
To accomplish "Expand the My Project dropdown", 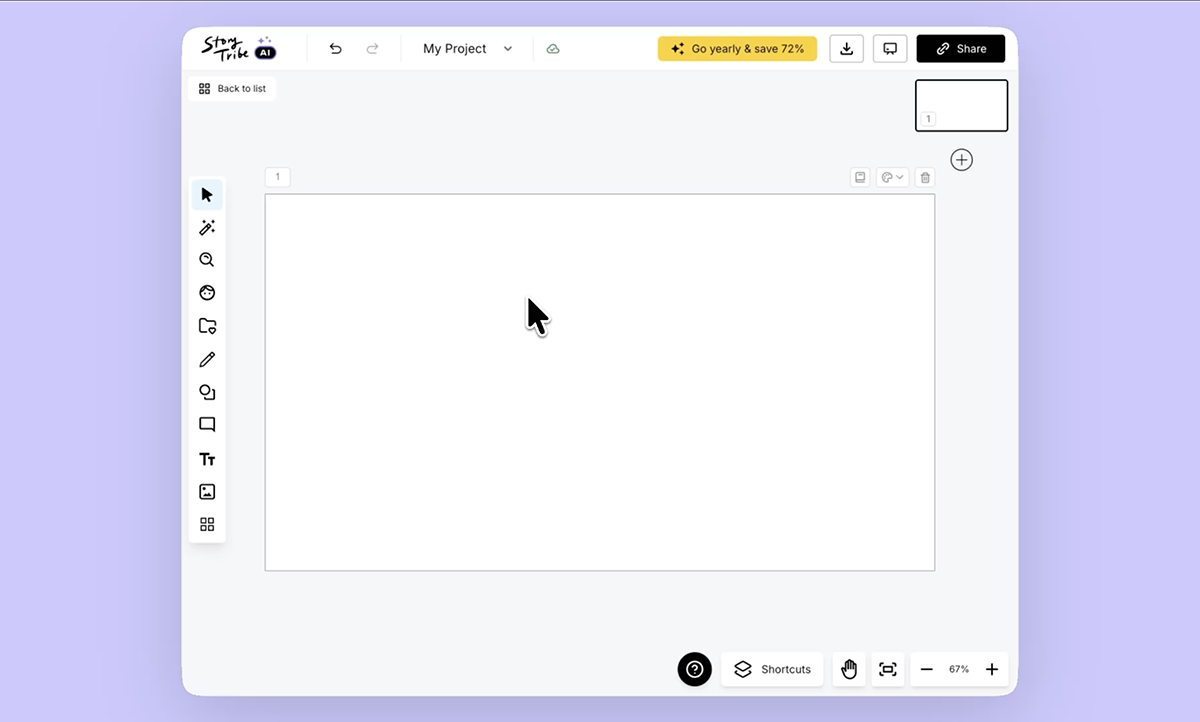I will point(467,48).
